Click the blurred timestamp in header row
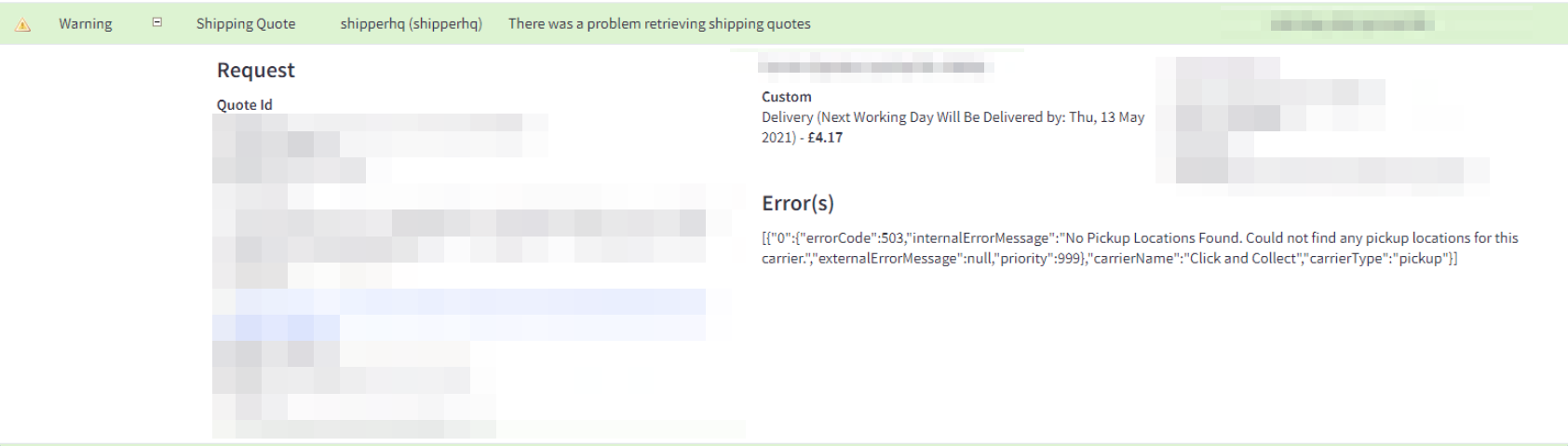1568x446 pixels. coord(1352,23)
